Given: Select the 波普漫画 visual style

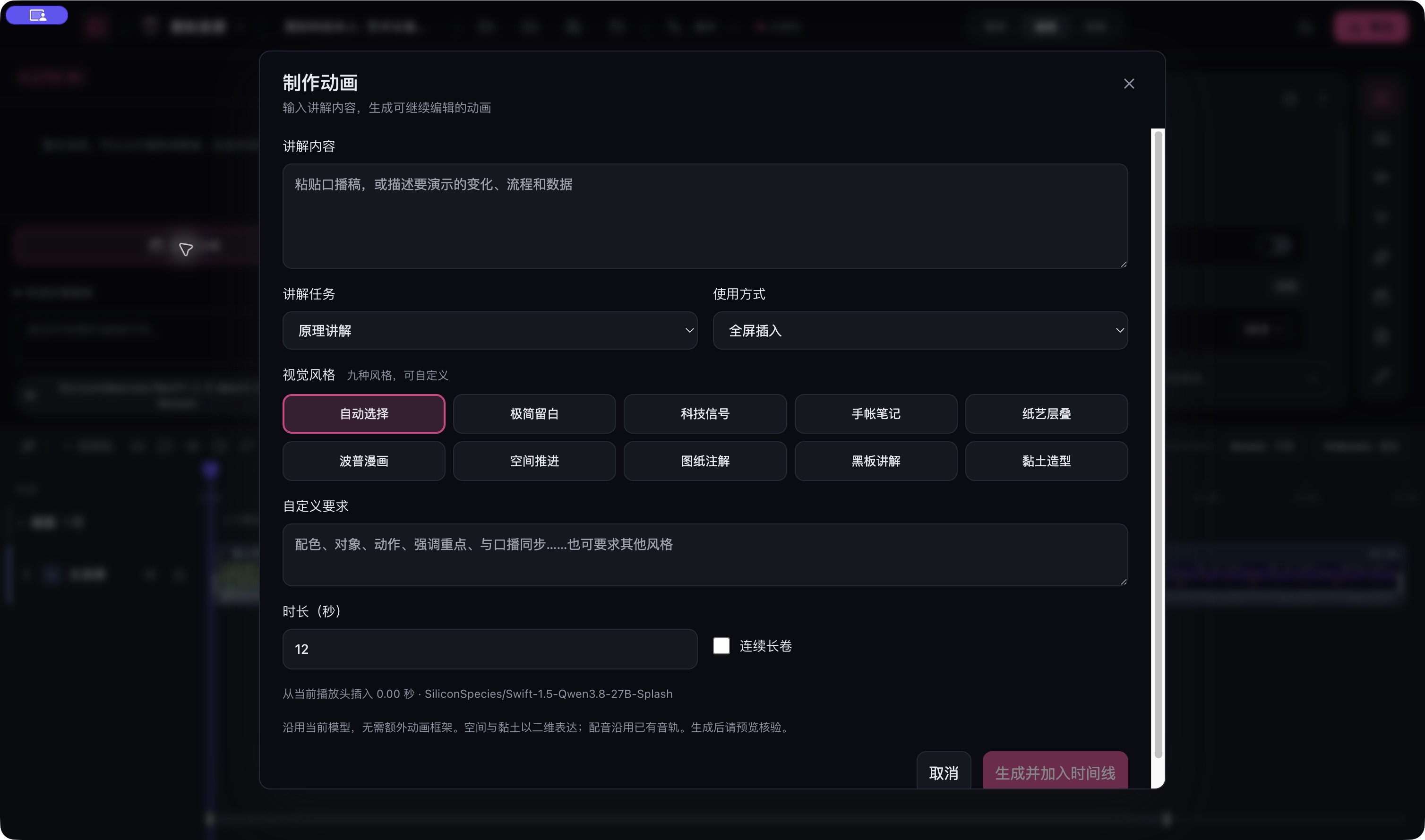Looking at the screenshot, I should click(x=363, y=461).
